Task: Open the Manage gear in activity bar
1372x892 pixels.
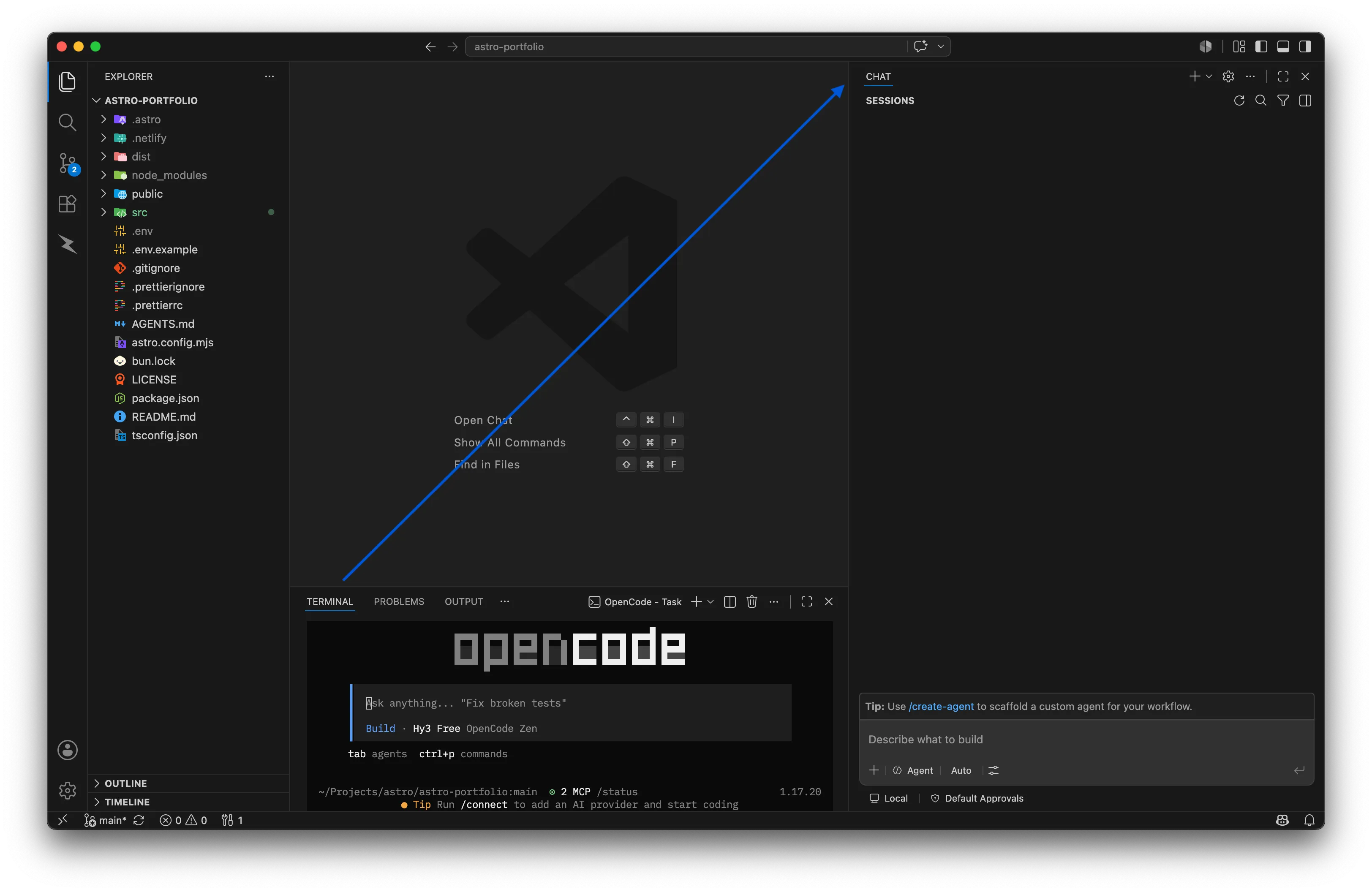Action: click(68, 790)
